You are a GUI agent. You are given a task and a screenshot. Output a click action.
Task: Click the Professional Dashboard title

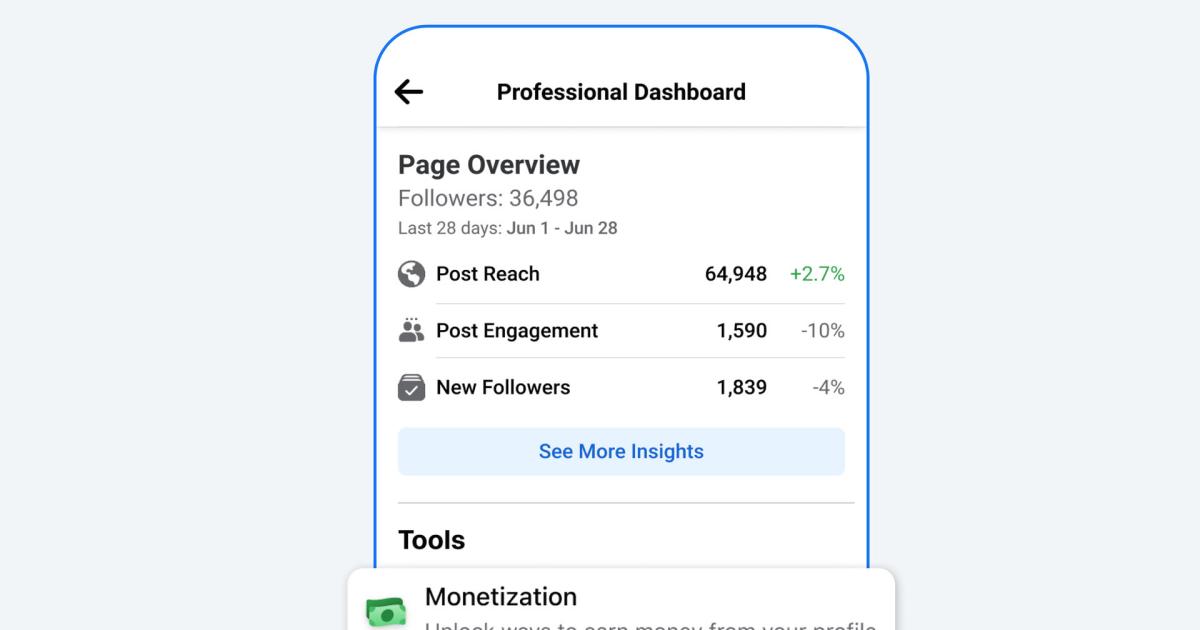(621, 92)
